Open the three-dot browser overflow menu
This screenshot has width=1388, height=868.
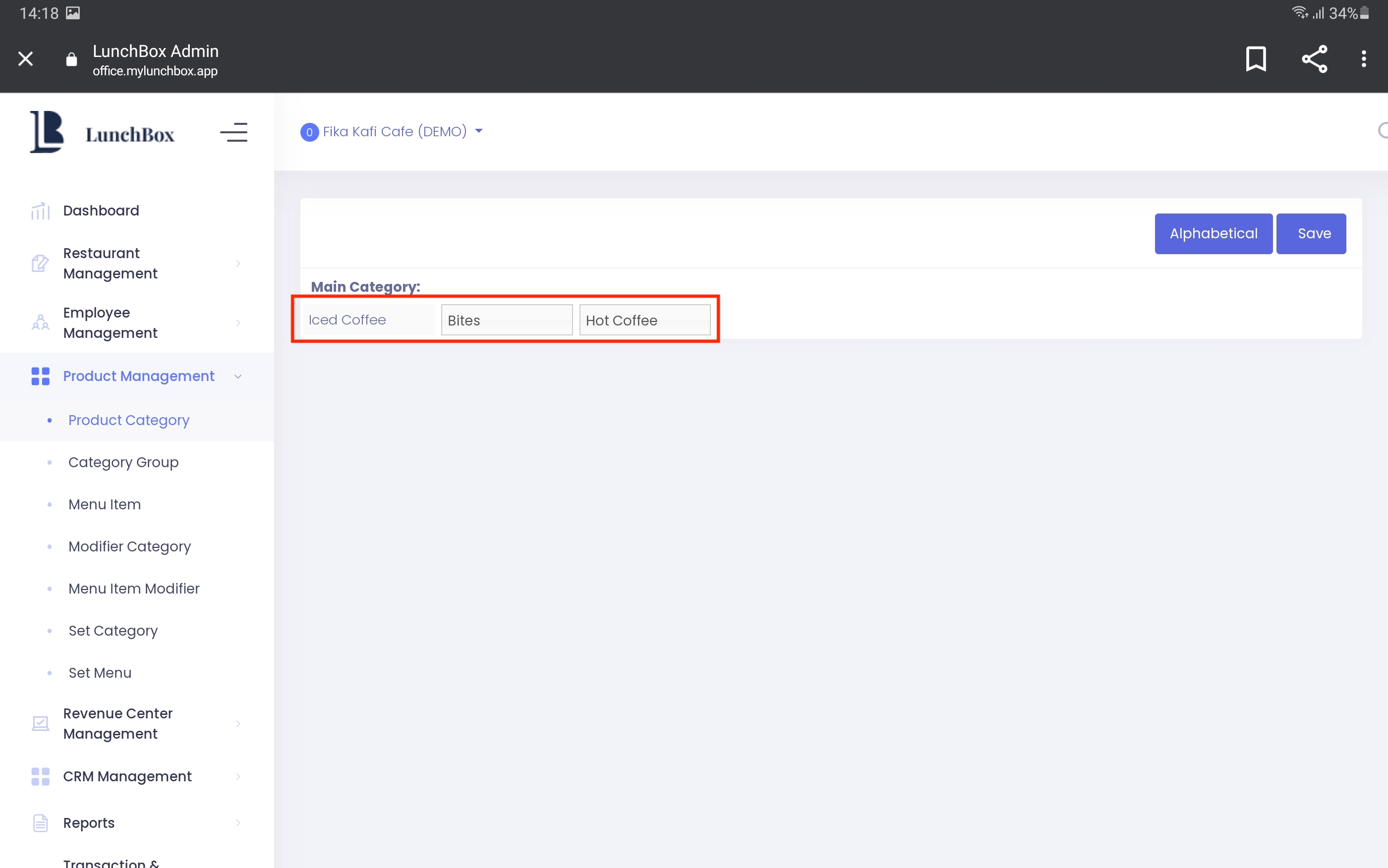[x=1363, y=59]
